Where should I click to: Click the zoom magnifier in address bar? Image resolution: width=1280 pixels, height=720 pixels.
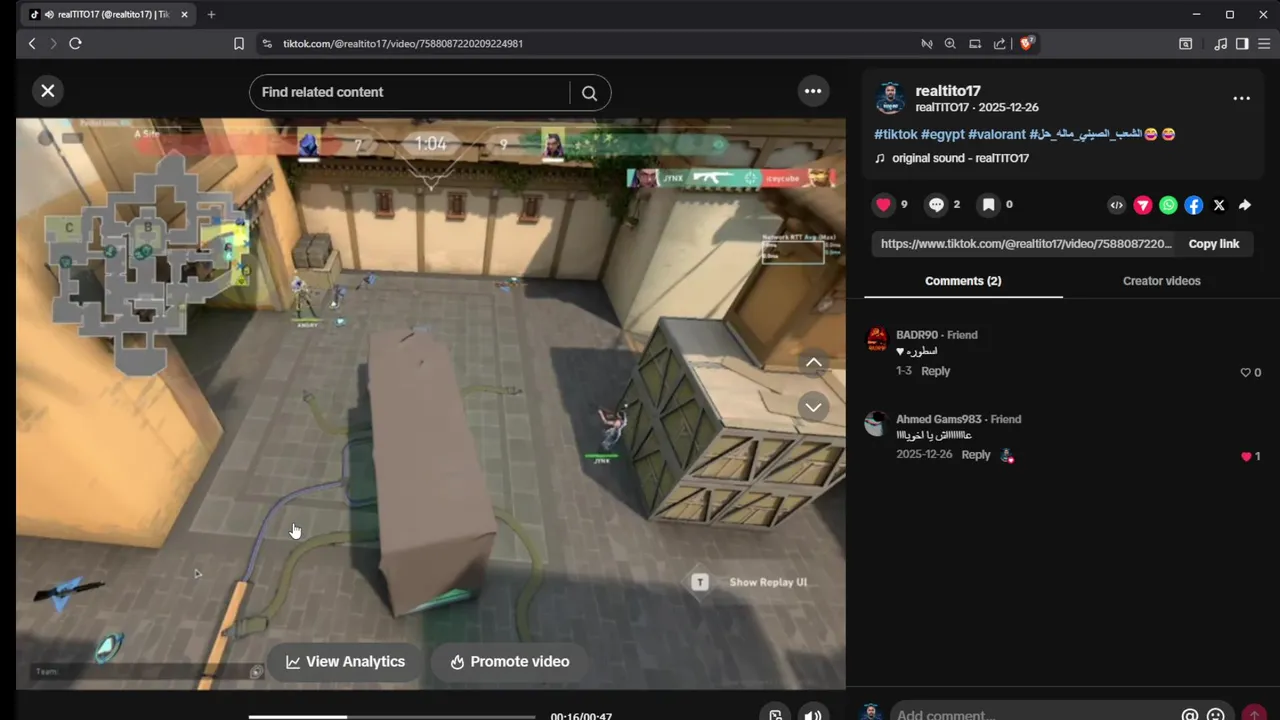(950, 43)
